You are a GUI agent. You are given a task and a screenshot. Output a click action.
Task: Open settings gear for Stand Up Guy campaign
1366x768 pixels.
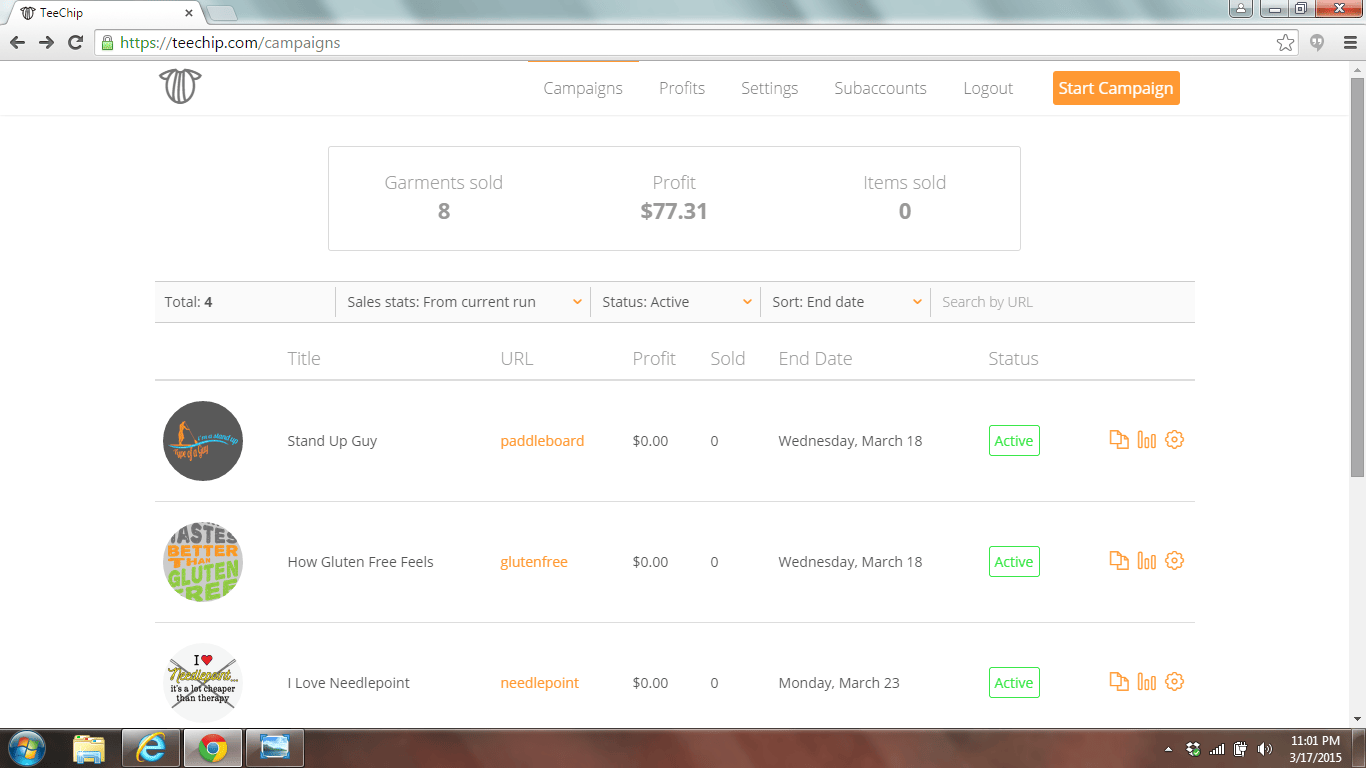point(1175,440)
